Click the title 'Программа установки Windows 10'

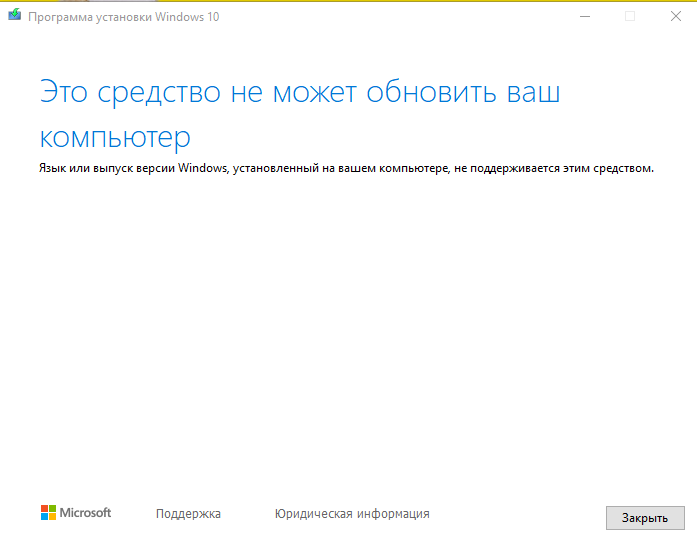[x=124, y=17]
